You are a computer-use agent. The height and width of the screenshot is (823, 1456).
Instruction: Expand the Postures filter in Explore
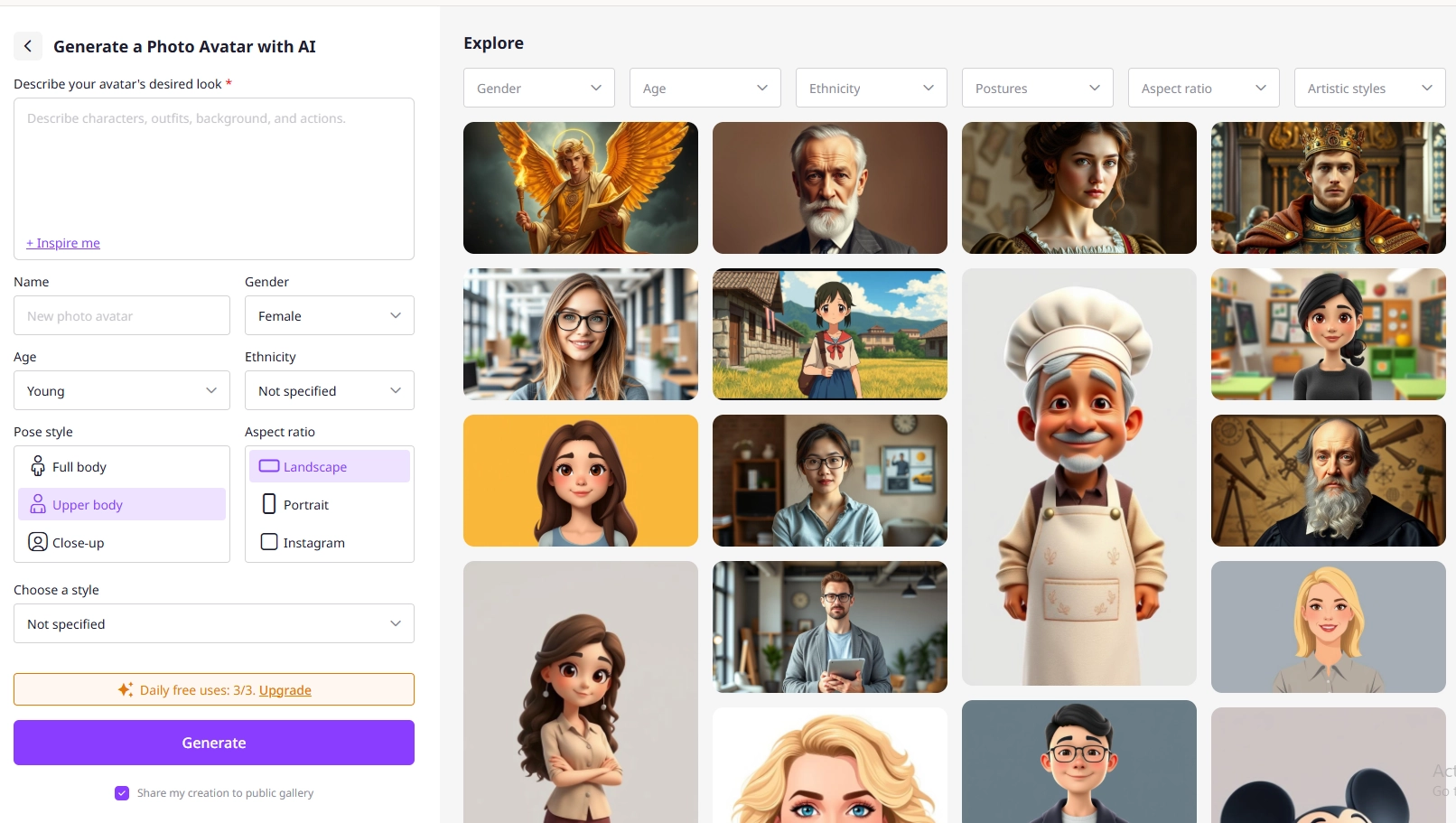(x=1037, y=89)
